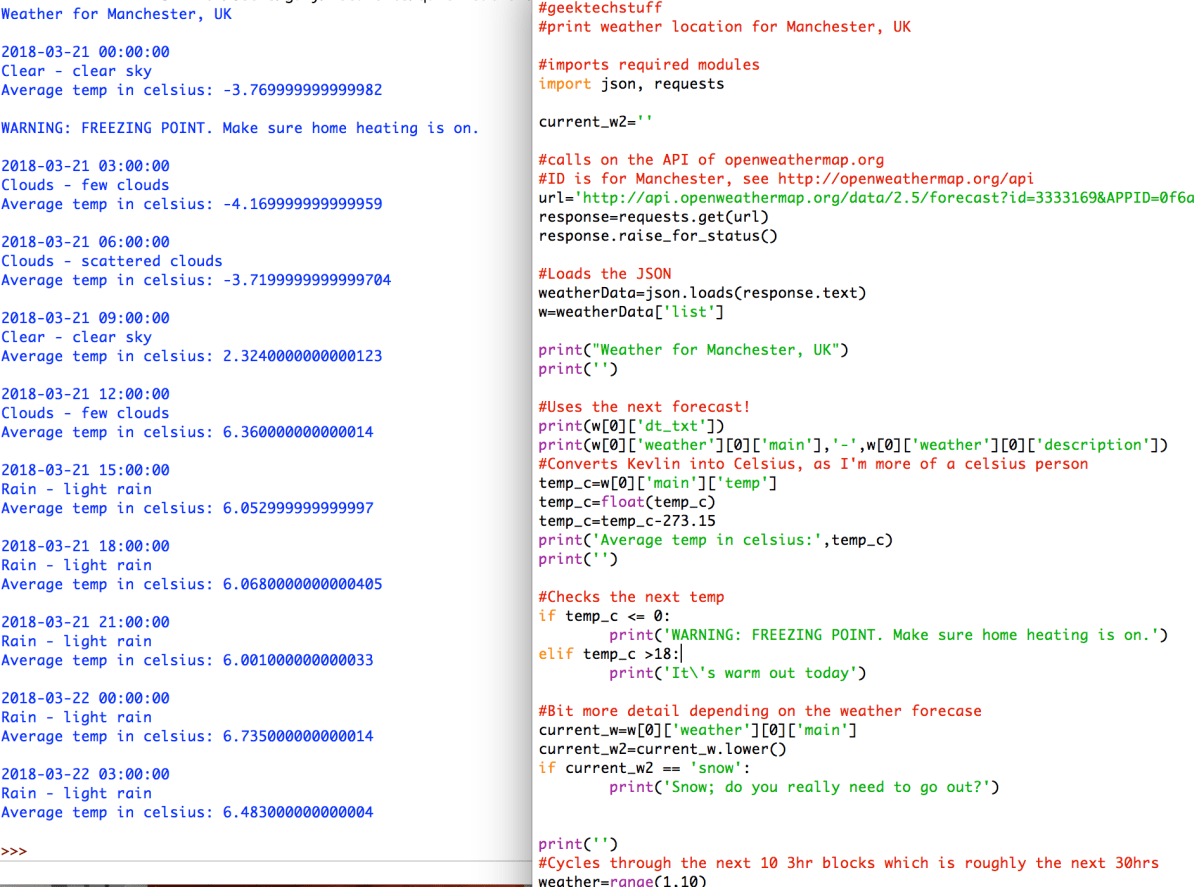
Task: Click the 'if temp_c <= 0:' statement
Action: [x=604, y=616]
